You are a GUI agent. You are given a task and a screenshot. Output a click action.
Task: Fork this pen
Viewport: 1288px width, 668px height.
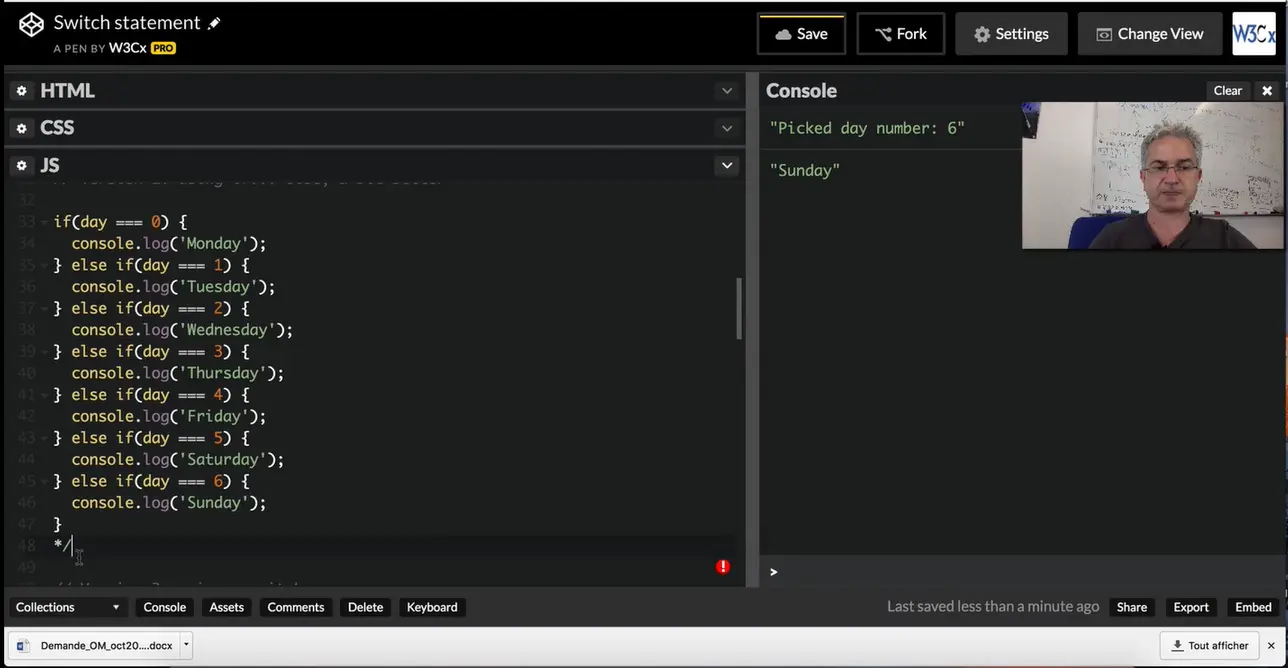coord(900,34)
